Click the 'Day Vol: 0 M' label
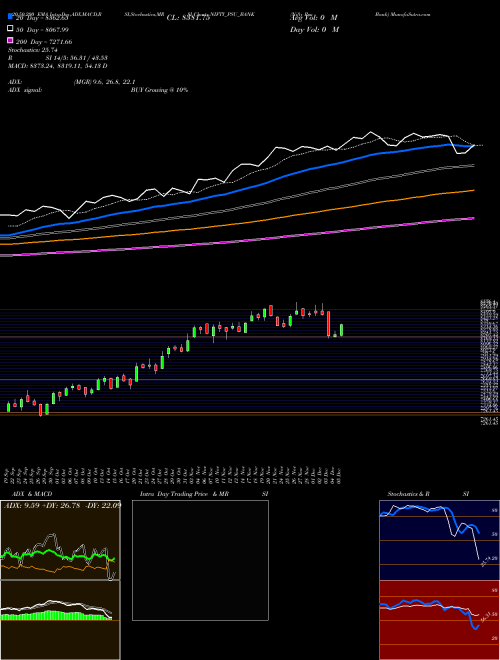This screenshot has height=660, width=500. pos(314,29)
